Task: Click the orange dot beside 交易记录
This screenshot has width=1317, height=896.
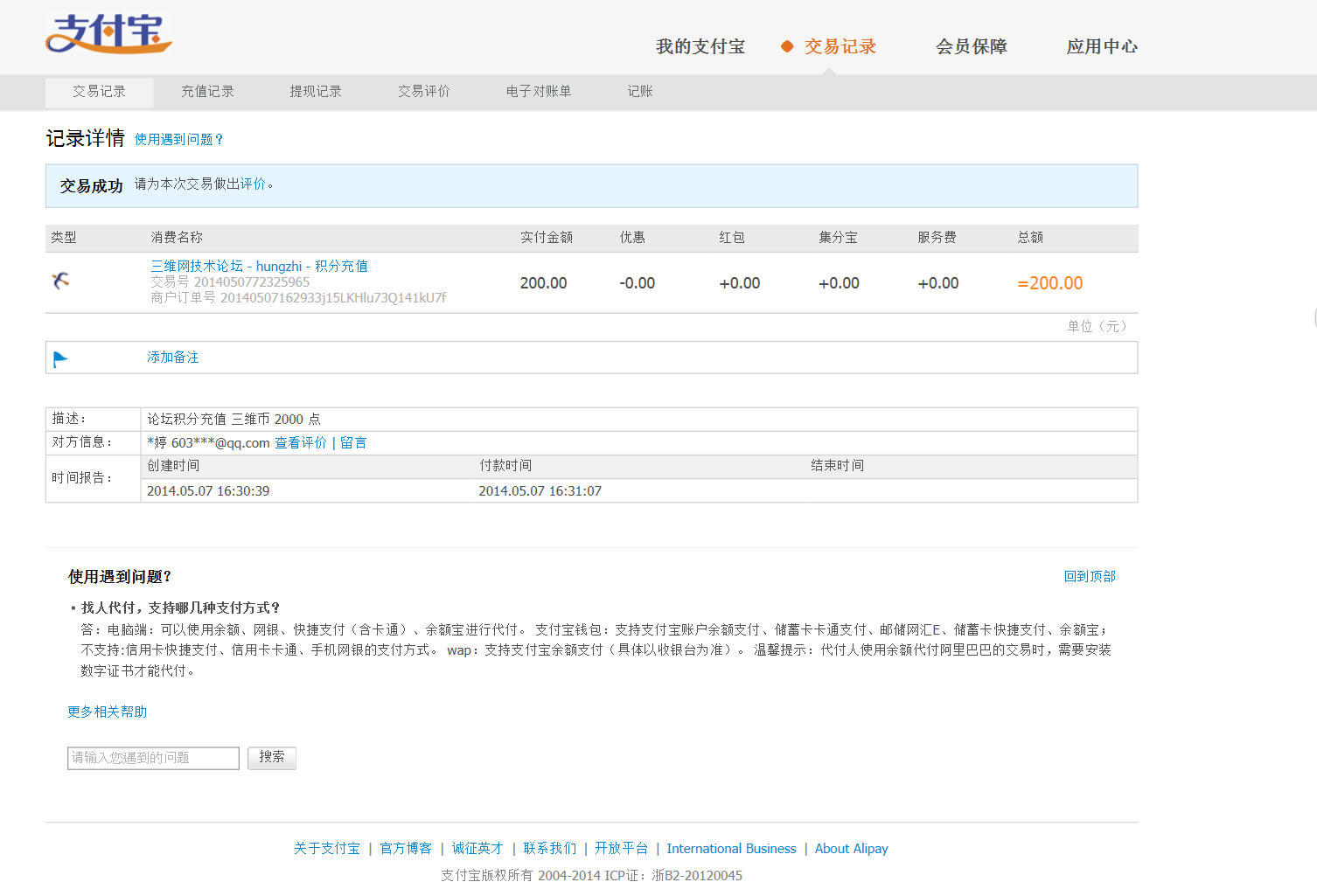Action: point(787,46)
